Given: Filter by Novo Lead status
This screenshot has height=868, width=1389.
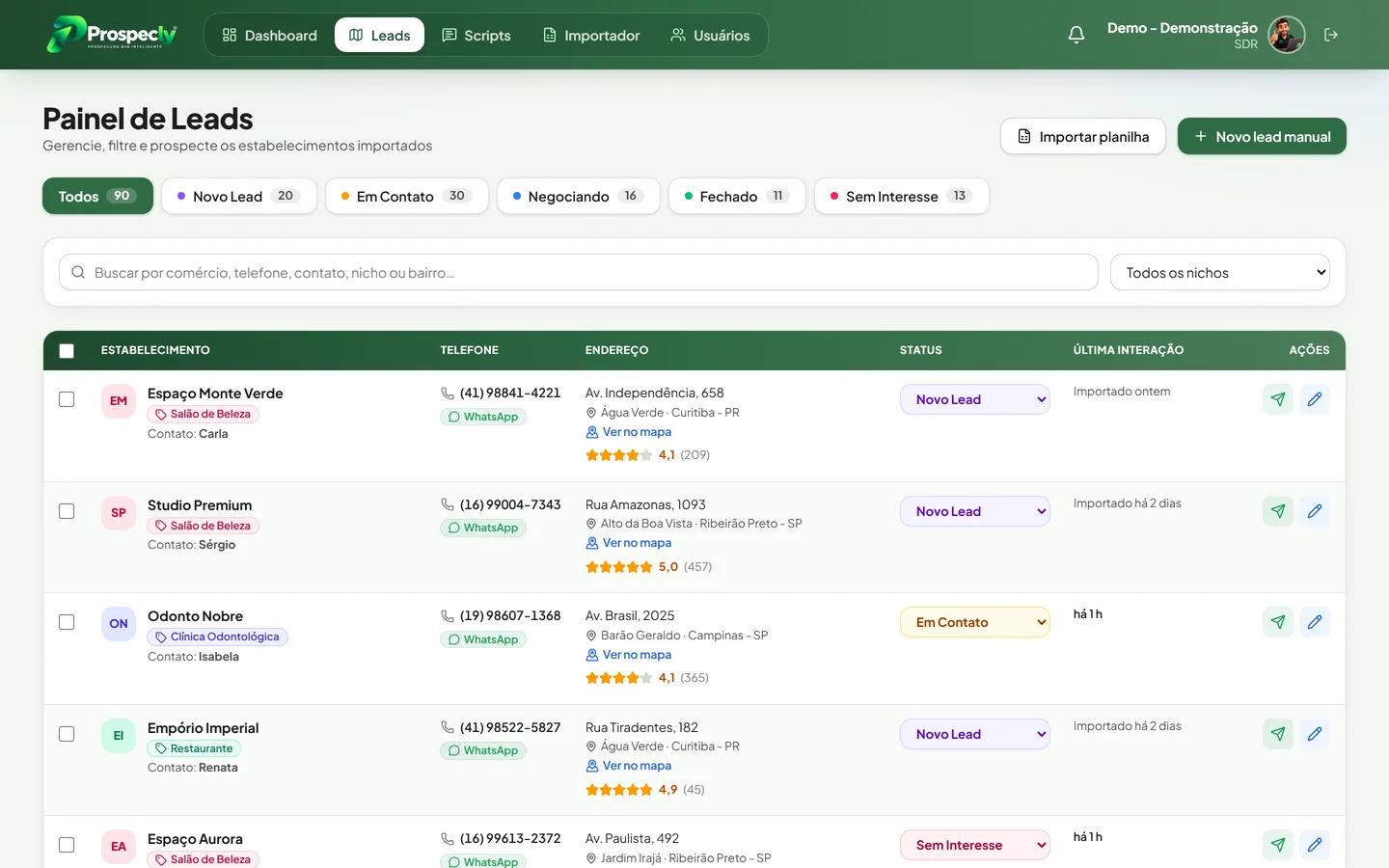Looking at the screenshot, I should click(239, 196).
